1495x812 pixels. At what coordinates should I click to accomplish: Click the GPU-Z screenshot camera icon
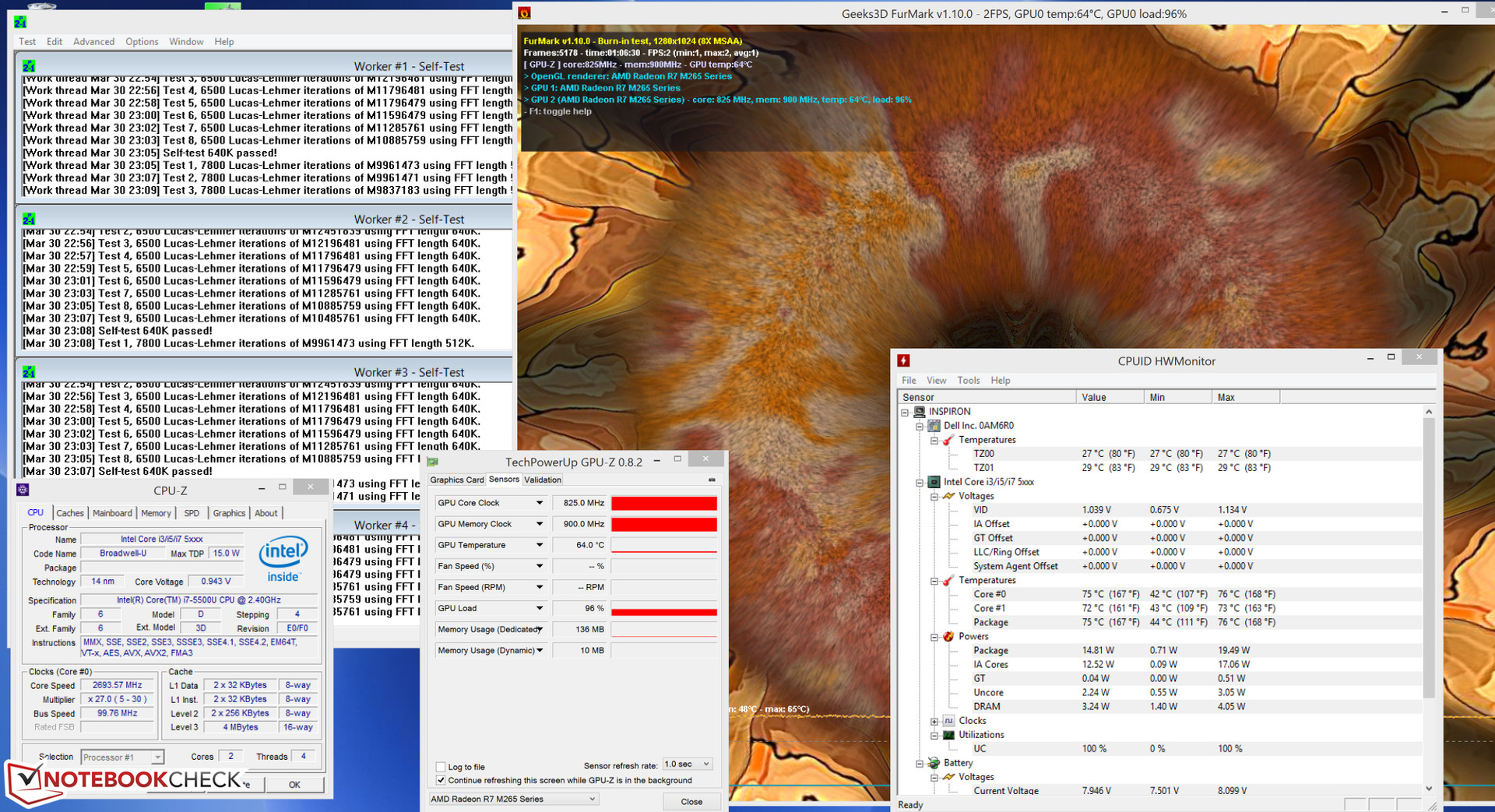coord(712,480)
